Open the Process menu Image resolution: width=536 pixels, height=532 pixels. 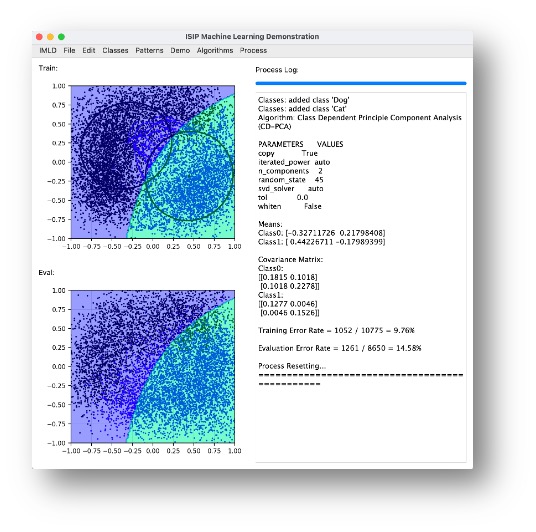253,51
